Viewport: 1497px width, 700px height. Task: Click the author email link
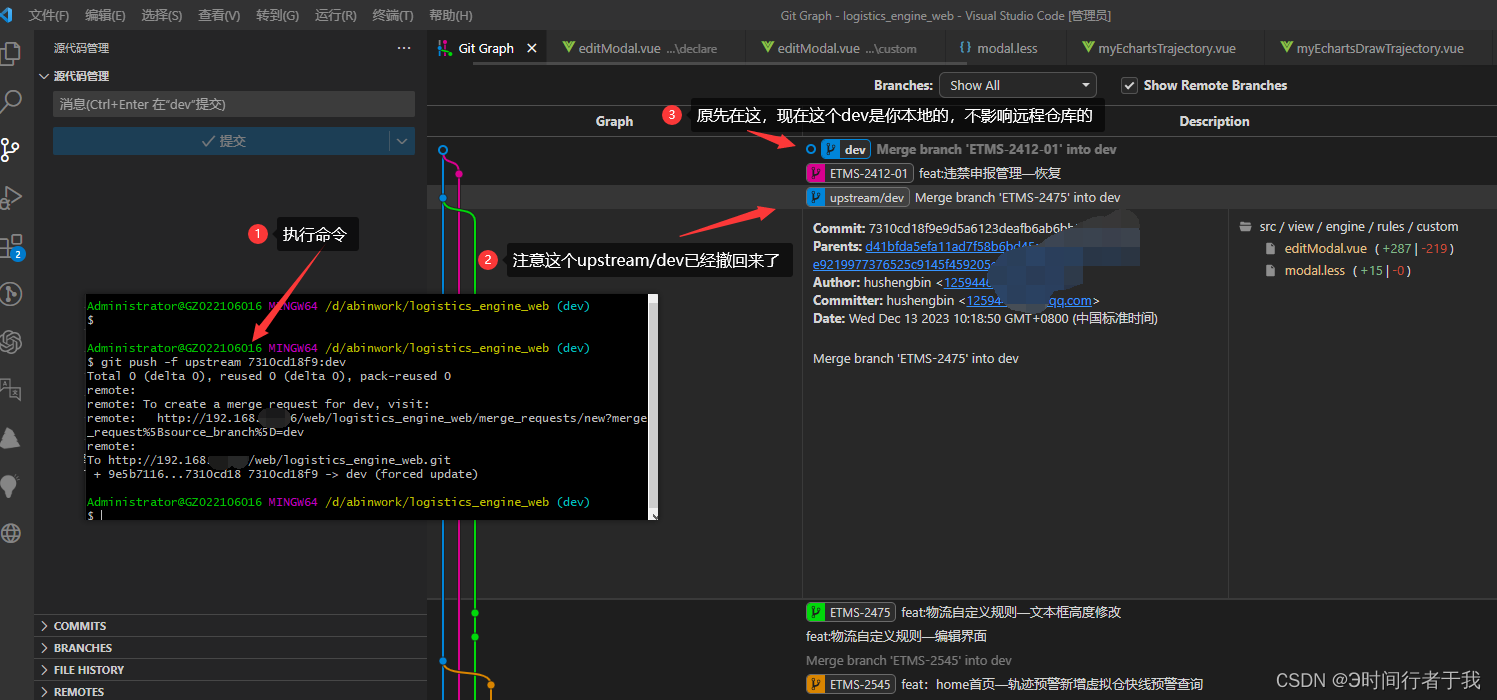tap(970, 282)
